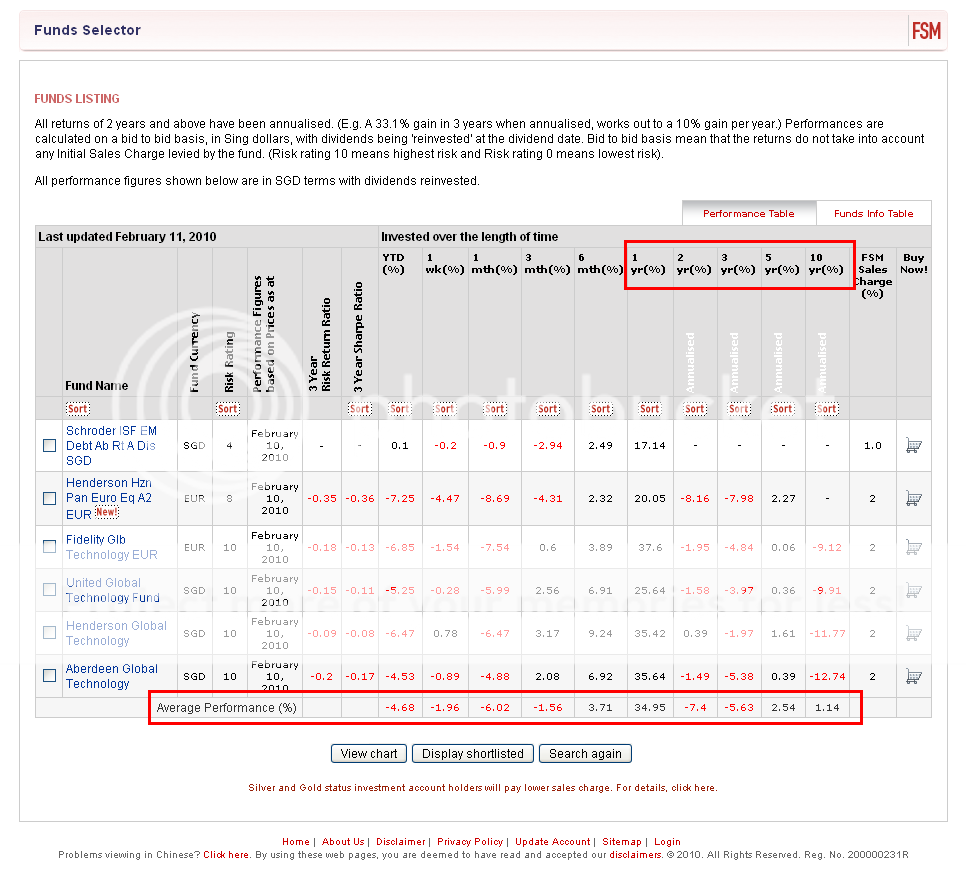Open Henderson Hzn Pan Euro Eq A2 link

click(x=109, y=498)
